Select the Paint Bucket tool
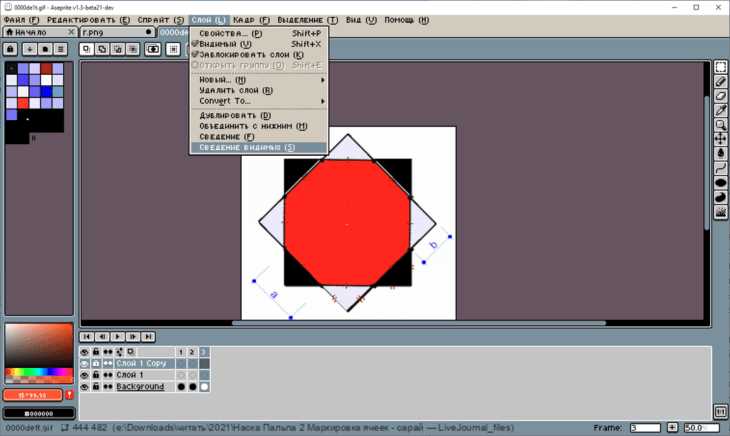Image resolution: width=730 pixels, height=436 pixels. (x=721, y=154)
